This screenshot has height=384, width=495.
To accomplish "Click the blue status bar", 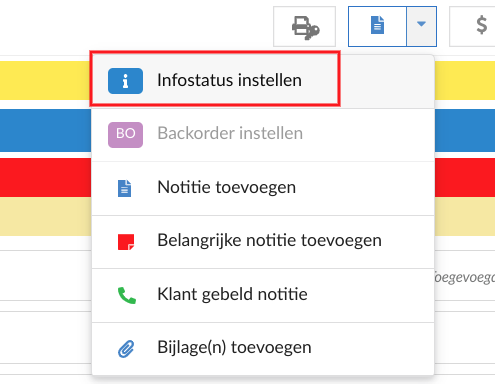I will click(45, 130).
